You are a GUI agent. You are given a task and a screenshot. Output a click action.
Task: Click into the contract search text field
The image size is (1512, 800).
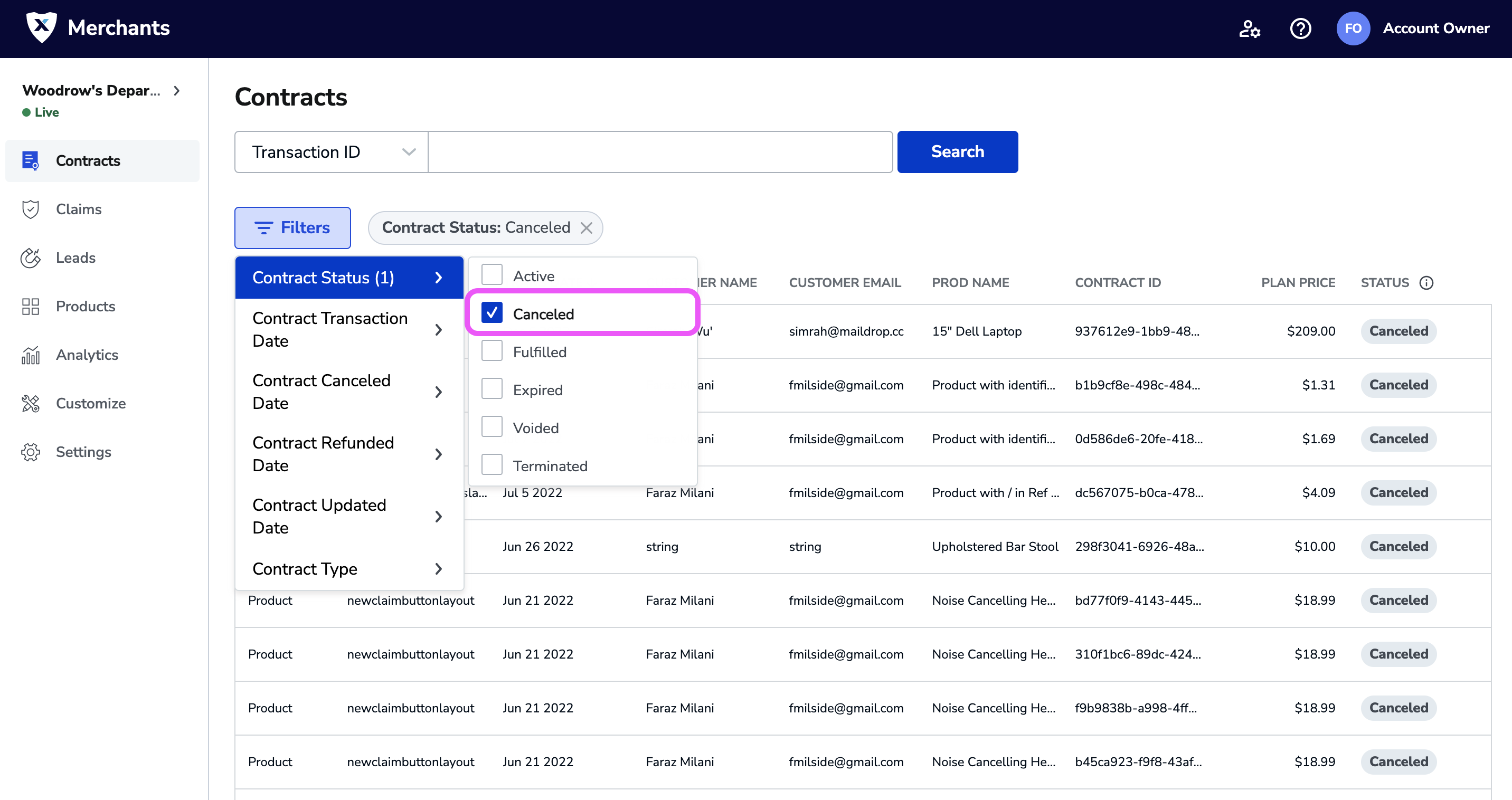click(660, 152)
